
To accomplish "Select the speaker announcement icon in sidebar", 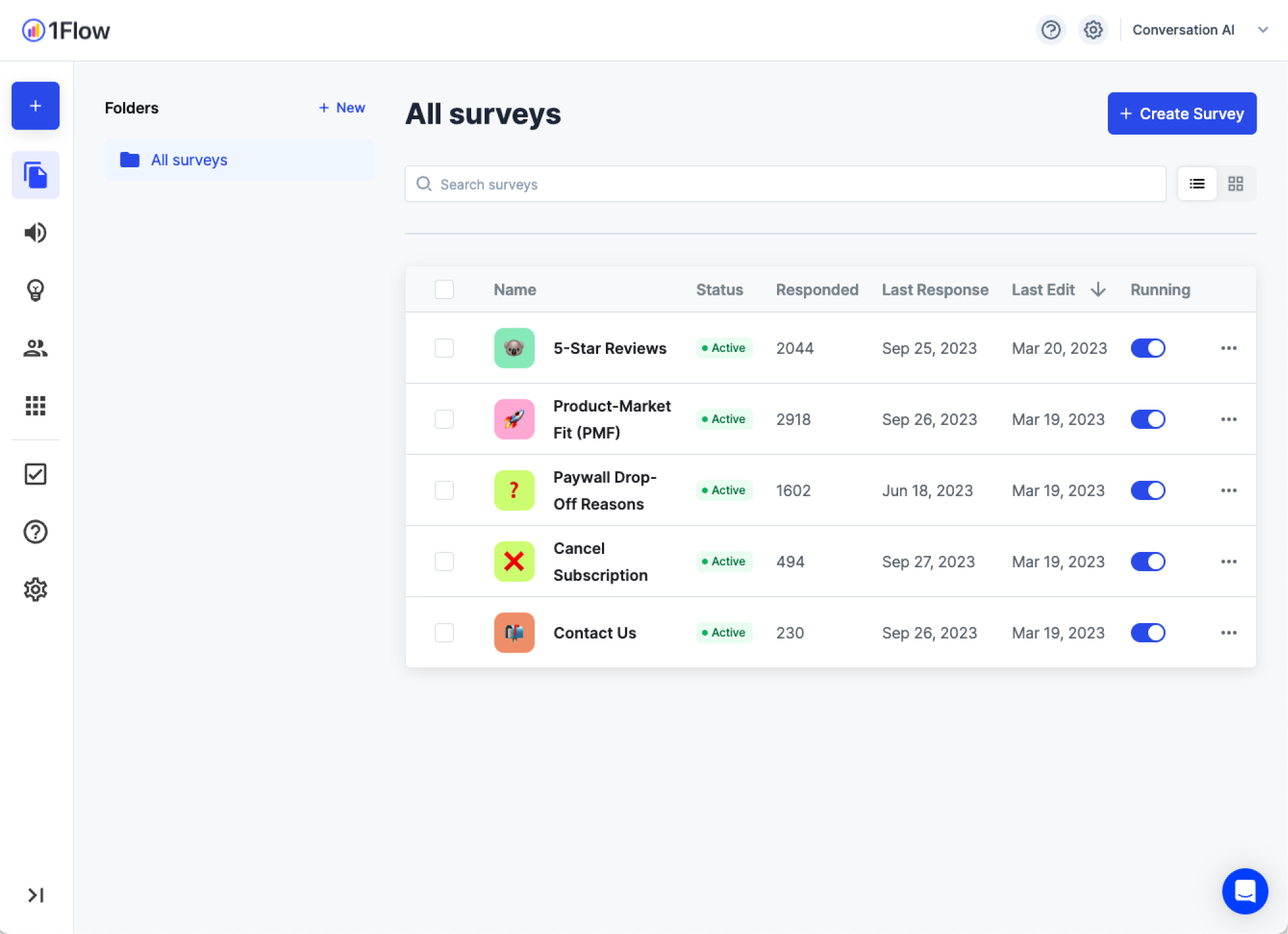I will pyautogui.click(x=35, y=233).
